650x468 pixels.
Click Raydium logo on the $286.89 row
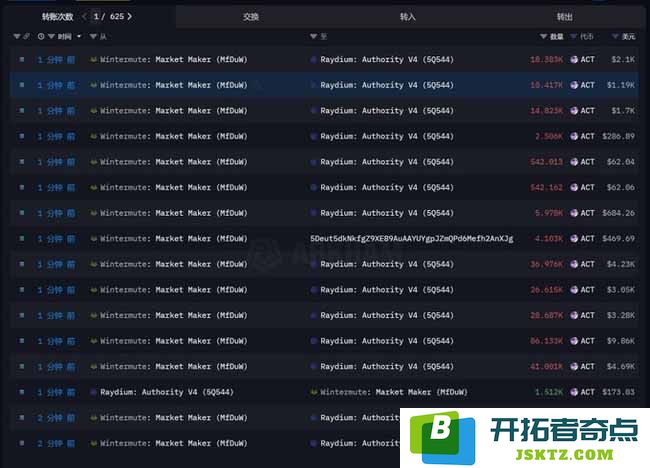[314, 136]
